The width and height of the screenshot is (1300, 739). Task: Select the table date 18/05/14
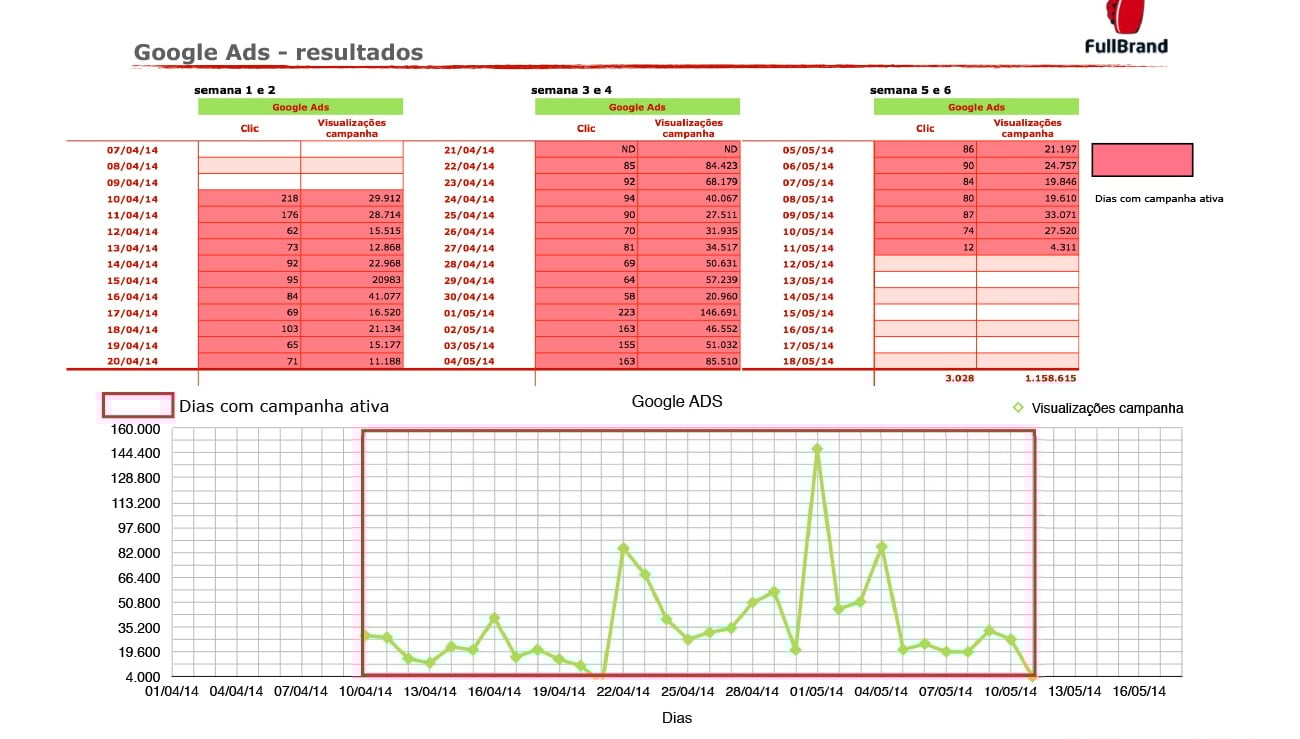coord(808,362)
